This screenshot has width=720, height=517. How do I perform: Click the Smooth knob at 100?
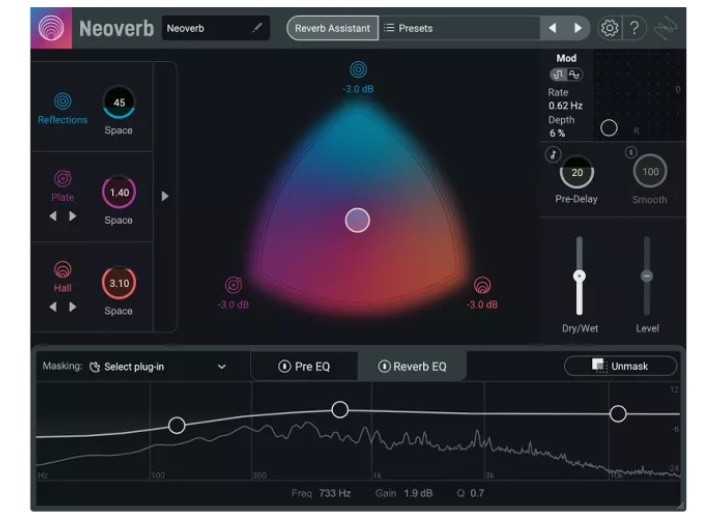pyautogui.click(x=650, y=171)
